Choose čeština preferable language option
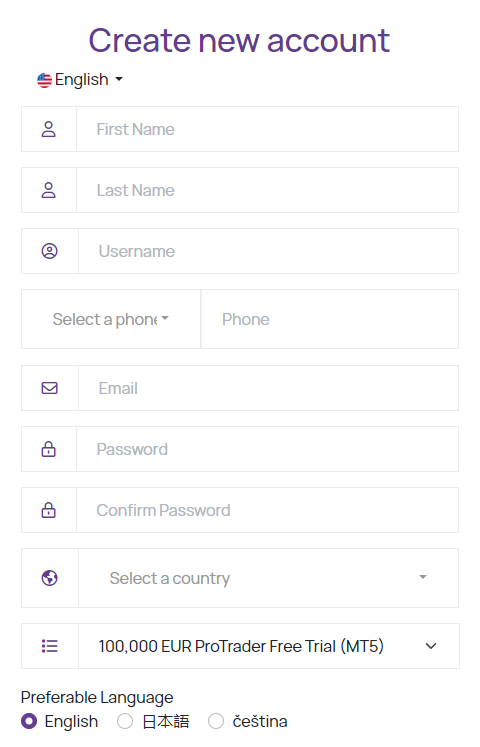The height and width of the screenshot is (747, 480). click(216, 721)
